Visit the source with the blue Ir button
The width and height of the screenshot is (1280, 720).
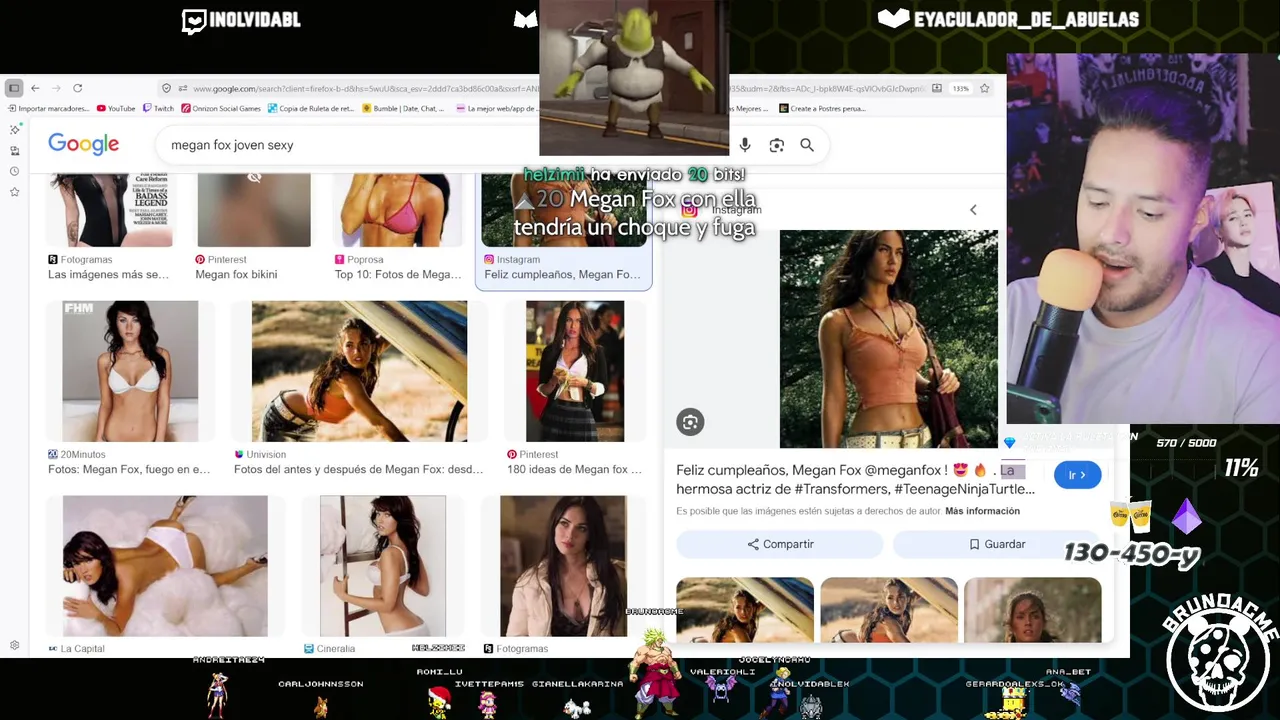[x=1077, y=475]
